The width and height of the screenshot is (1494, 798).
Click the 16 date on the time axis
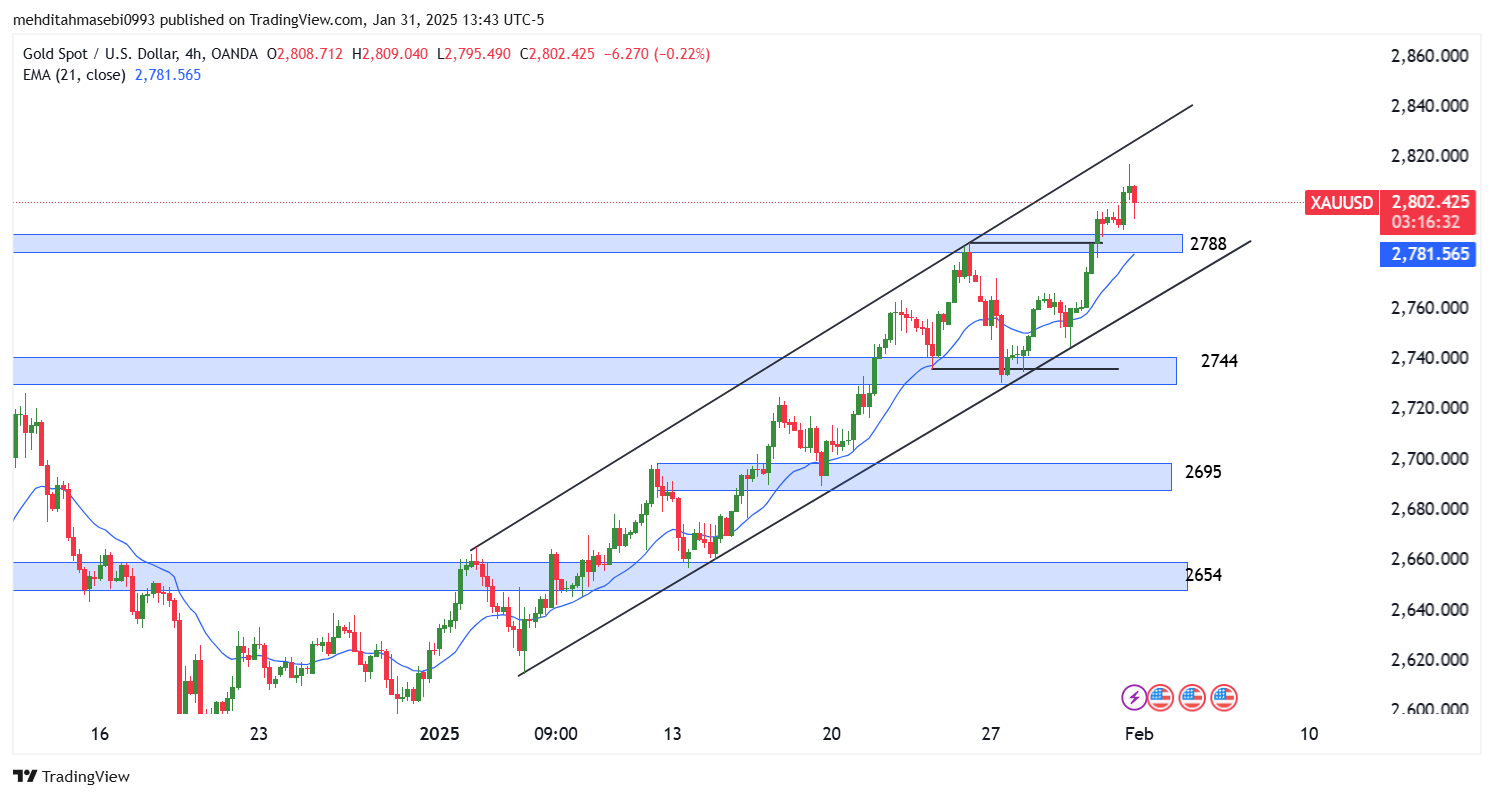point(99,734)
